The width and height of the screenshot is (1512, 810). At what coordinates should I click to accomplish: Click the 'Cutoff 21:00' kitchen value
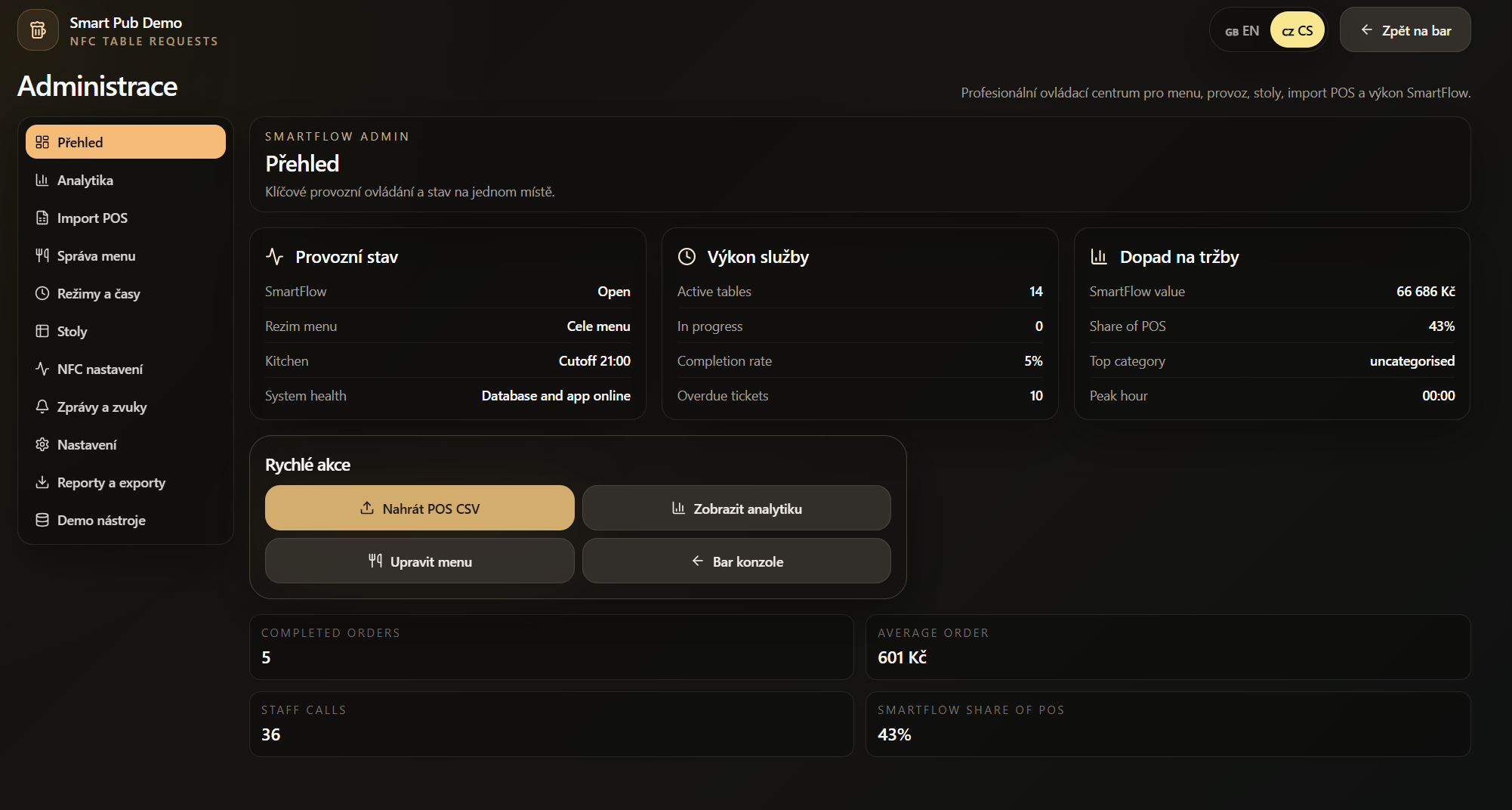pos(594,361)
